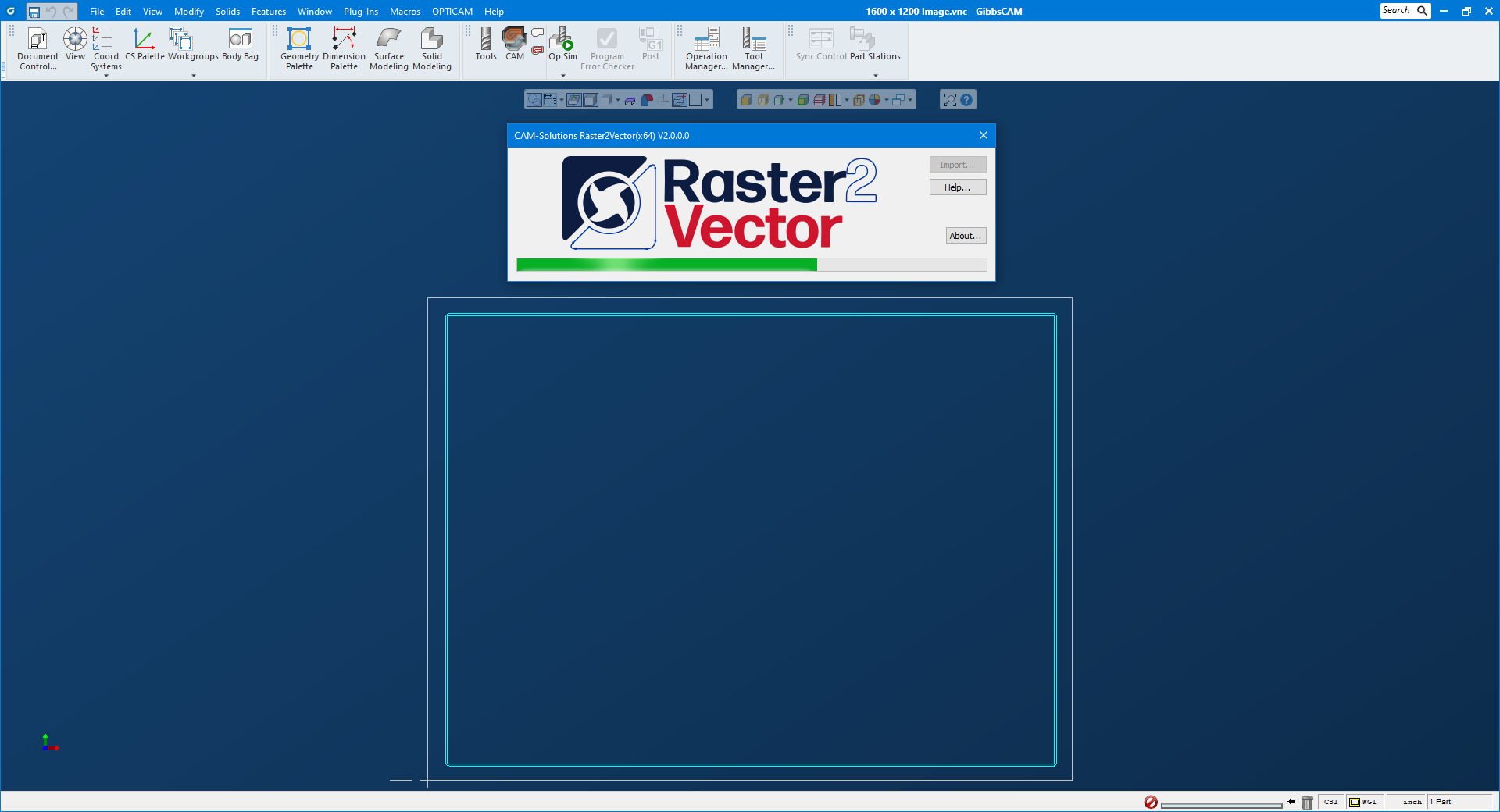Open the Macros menu

(405, 12)
